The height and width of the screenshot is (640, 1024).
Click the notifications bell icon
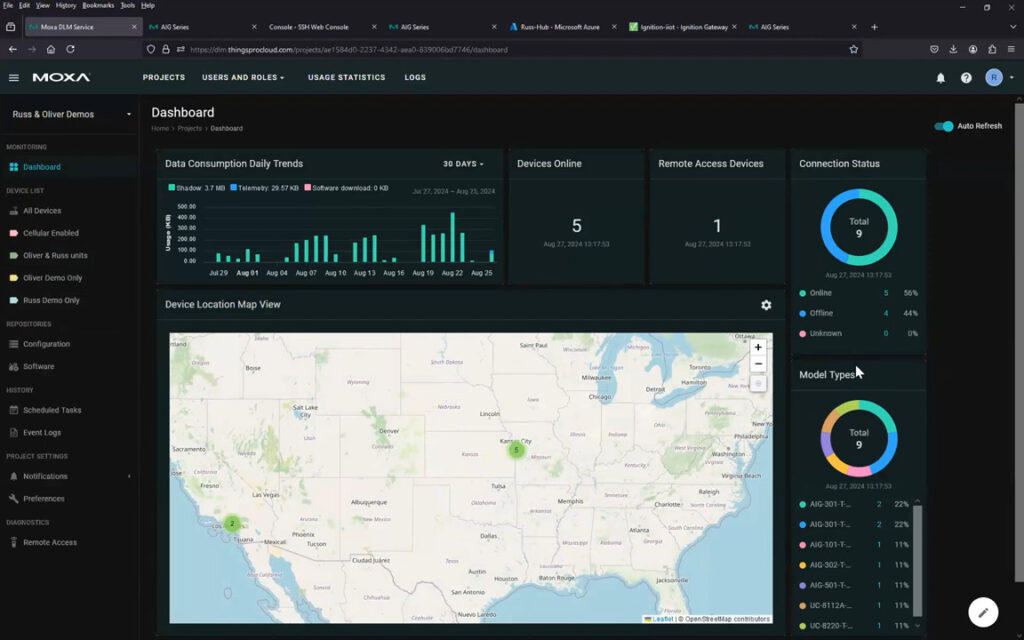click(x=940, y=77)
